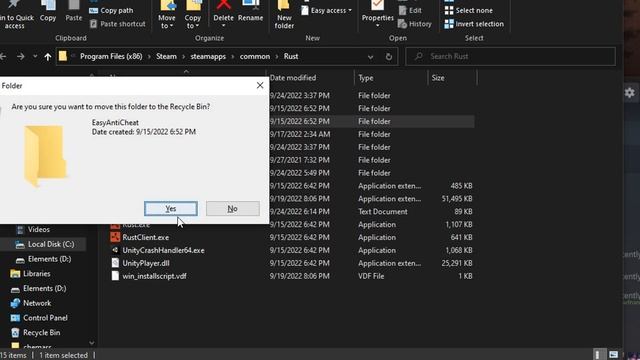640x360 pixels.
Task: Click Rust in the address breadcrumb
Action: pos(291,56)
